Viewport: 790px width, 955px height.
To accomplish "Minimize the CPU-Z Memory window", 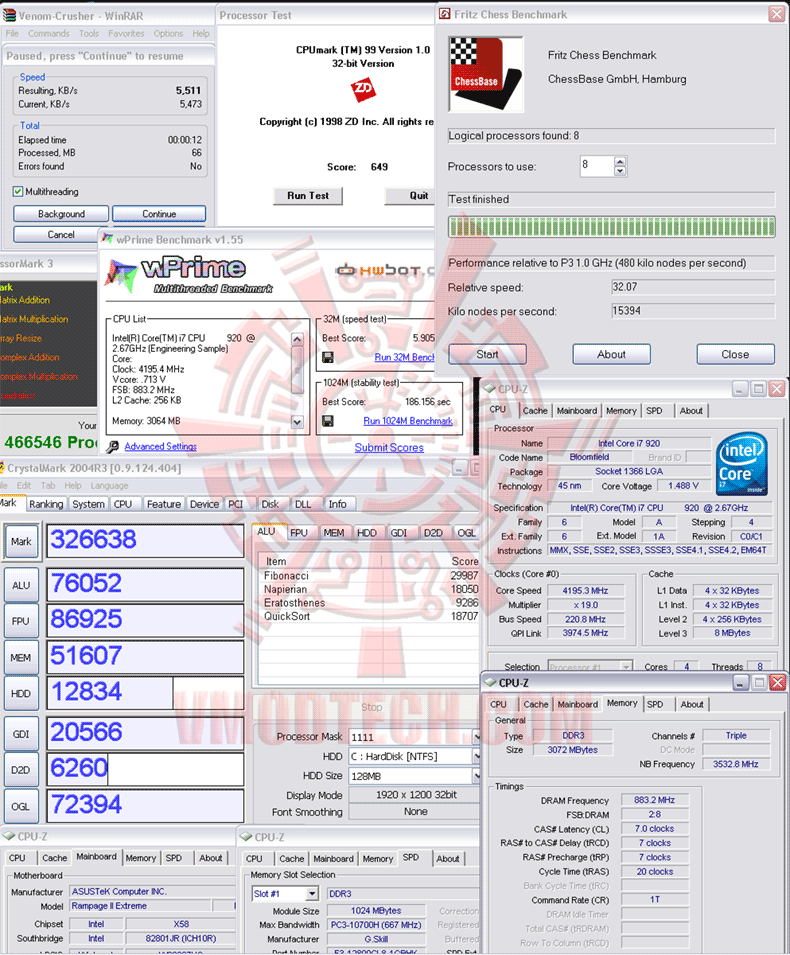I will 740,683.
